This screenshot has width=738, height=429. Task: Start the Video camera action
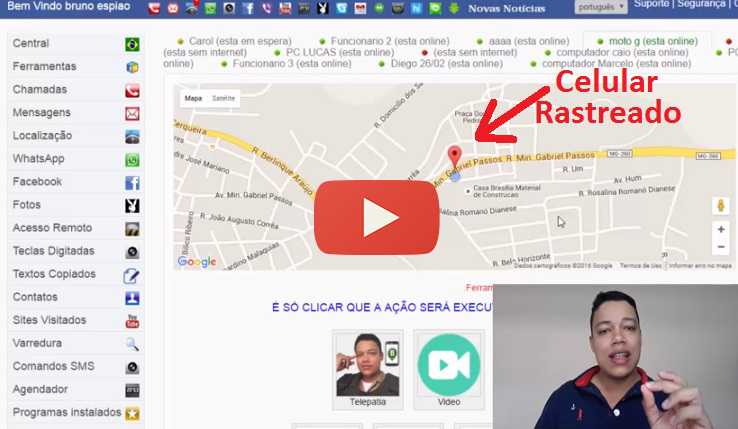[x=449, y=365]
